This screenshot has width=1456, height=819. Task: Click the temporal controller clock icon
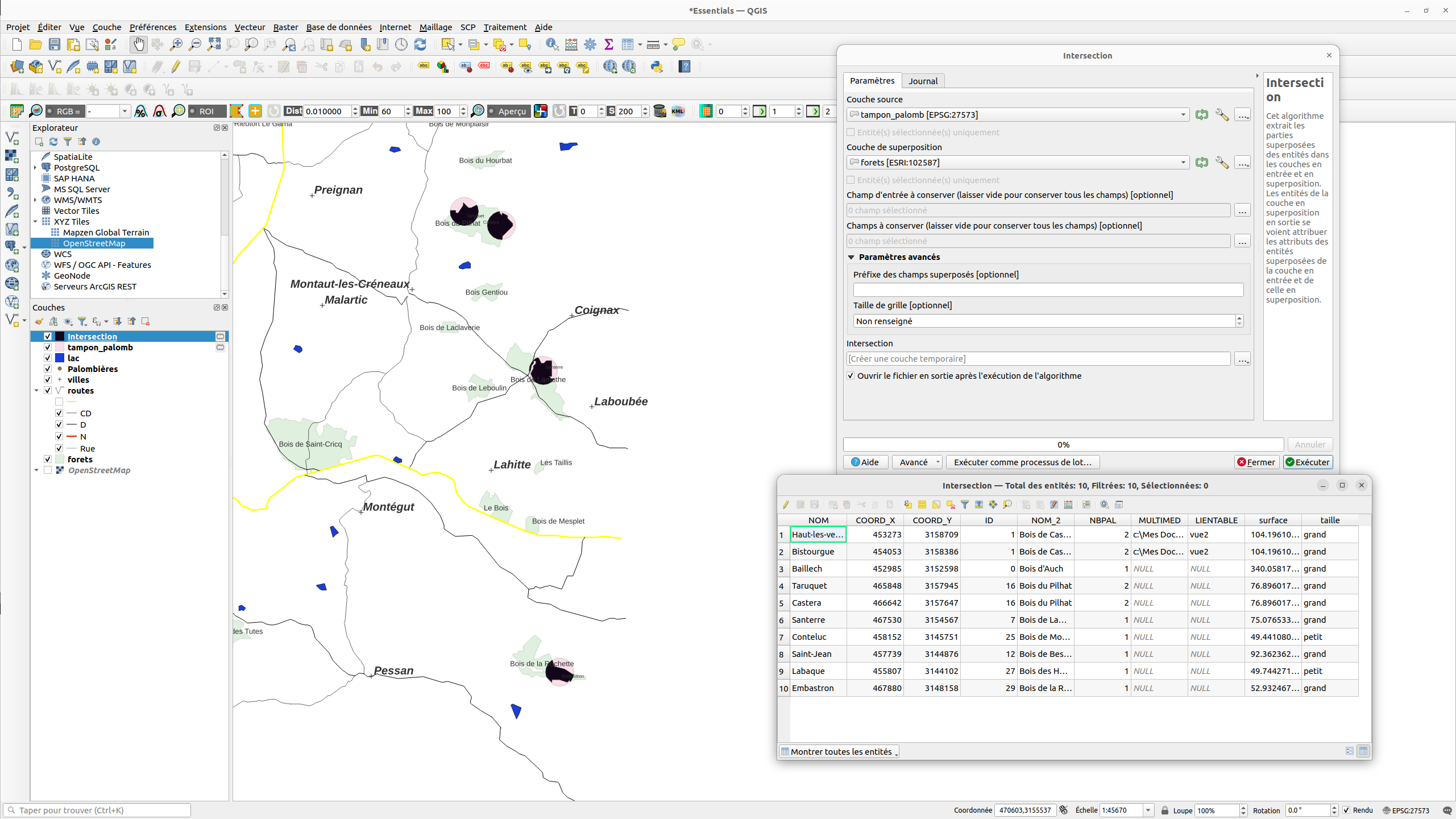401,44
